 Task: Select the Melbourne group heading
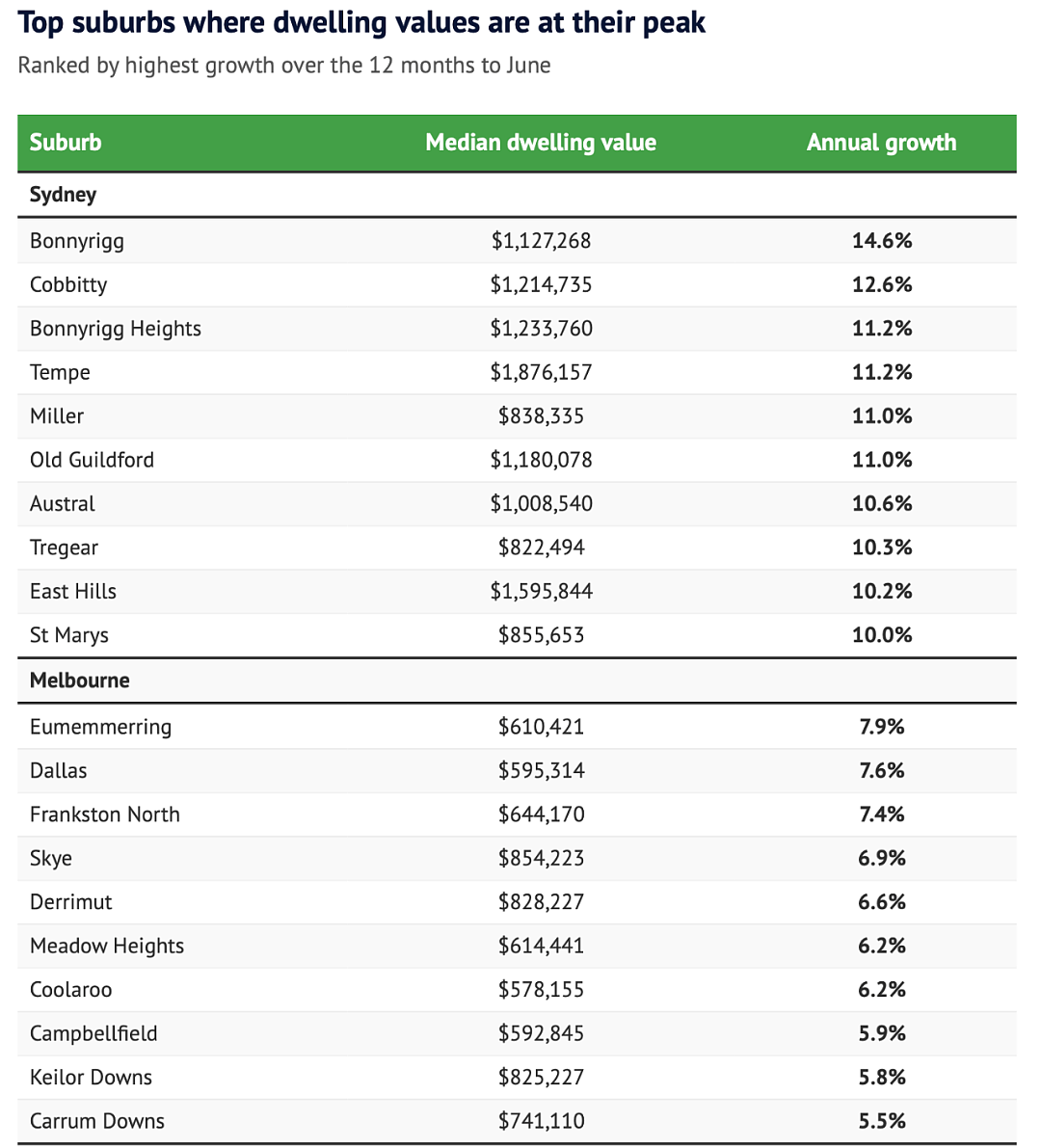[80, 681]
